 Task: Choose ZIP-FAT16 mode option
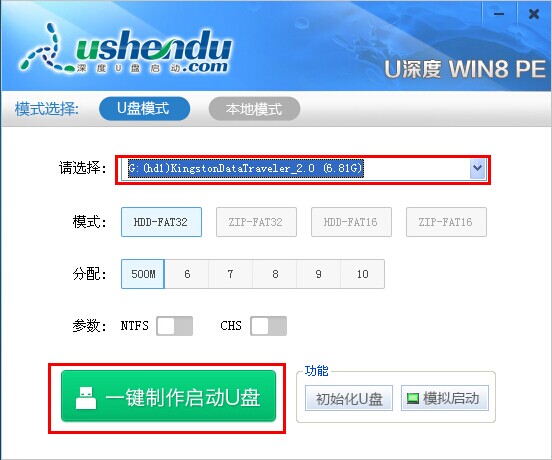446,222
